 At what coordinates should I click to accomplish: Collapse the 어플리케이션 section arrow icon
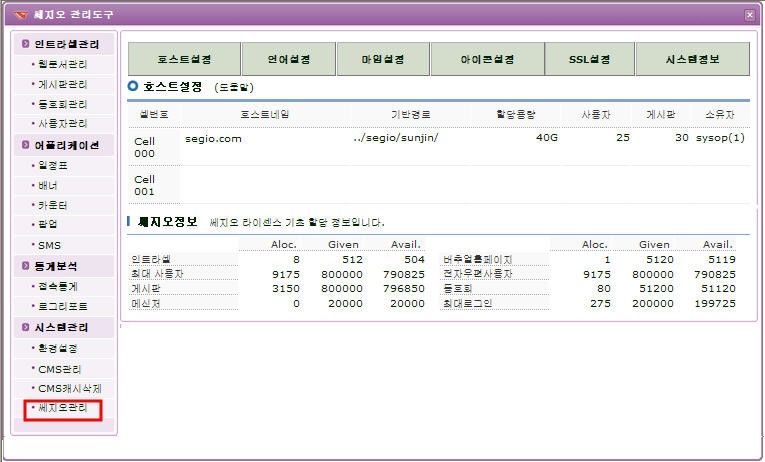click(24, 145)
